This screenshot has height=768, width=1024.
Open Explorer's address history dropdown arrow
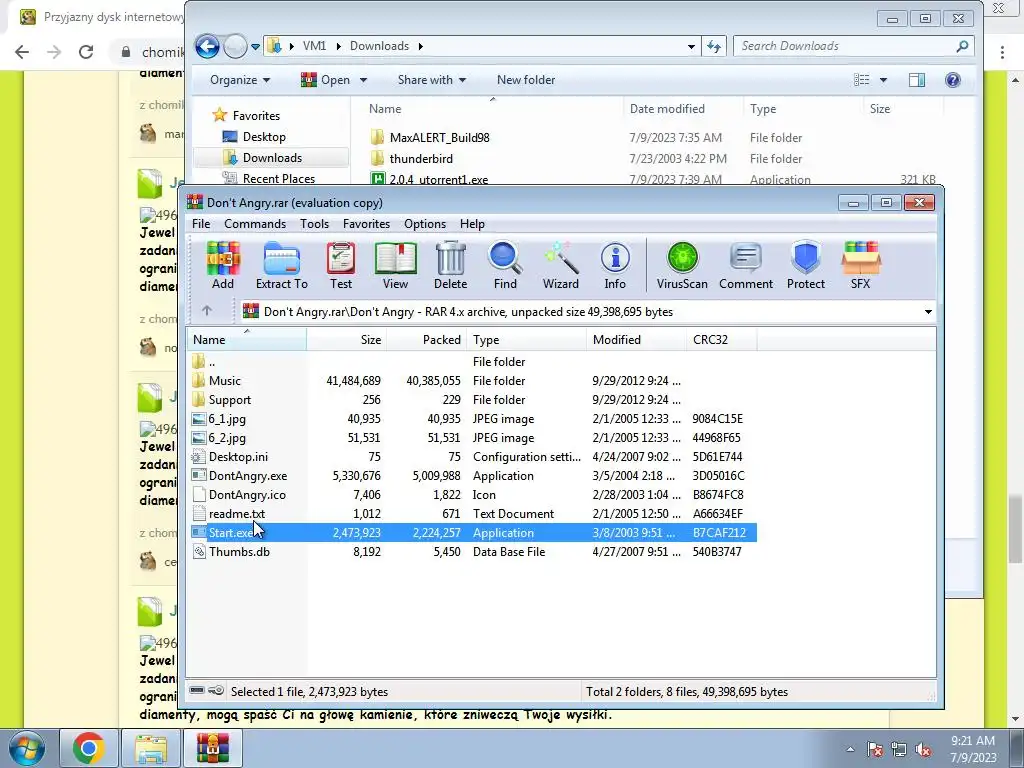click(691, 46)
